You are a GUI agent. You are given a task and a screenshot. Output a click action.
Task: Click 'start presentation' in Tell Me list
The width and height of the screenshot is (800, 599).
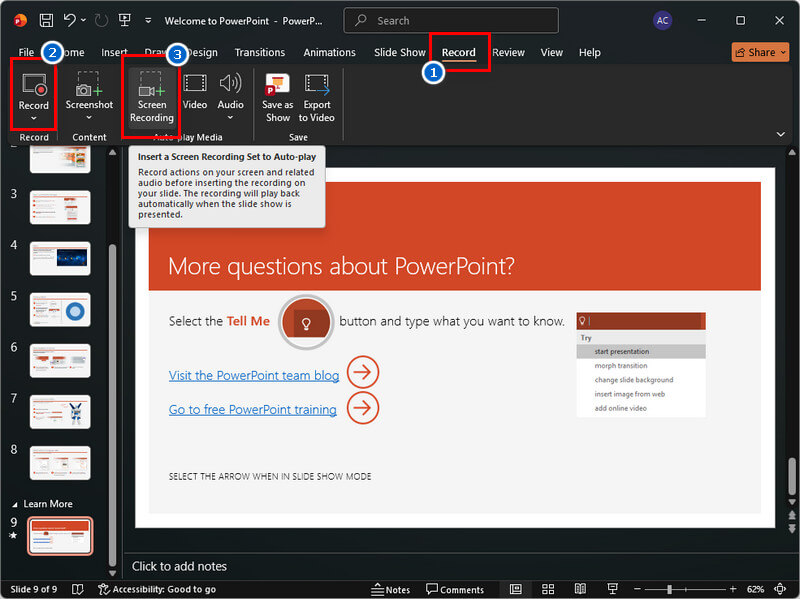pos(621,352)
